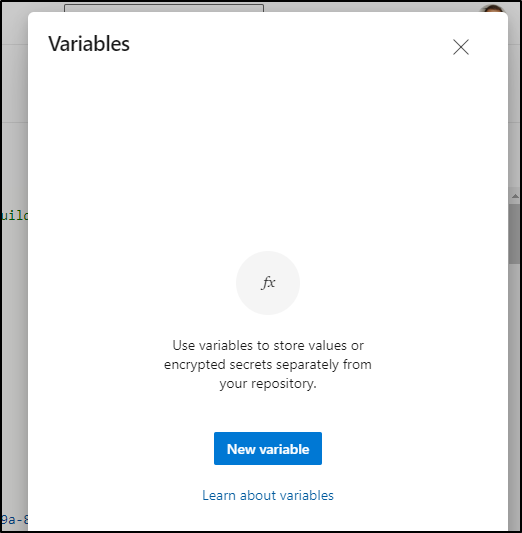Close the Variables panel with the X
522x533 pixels.
coord(461,47)
